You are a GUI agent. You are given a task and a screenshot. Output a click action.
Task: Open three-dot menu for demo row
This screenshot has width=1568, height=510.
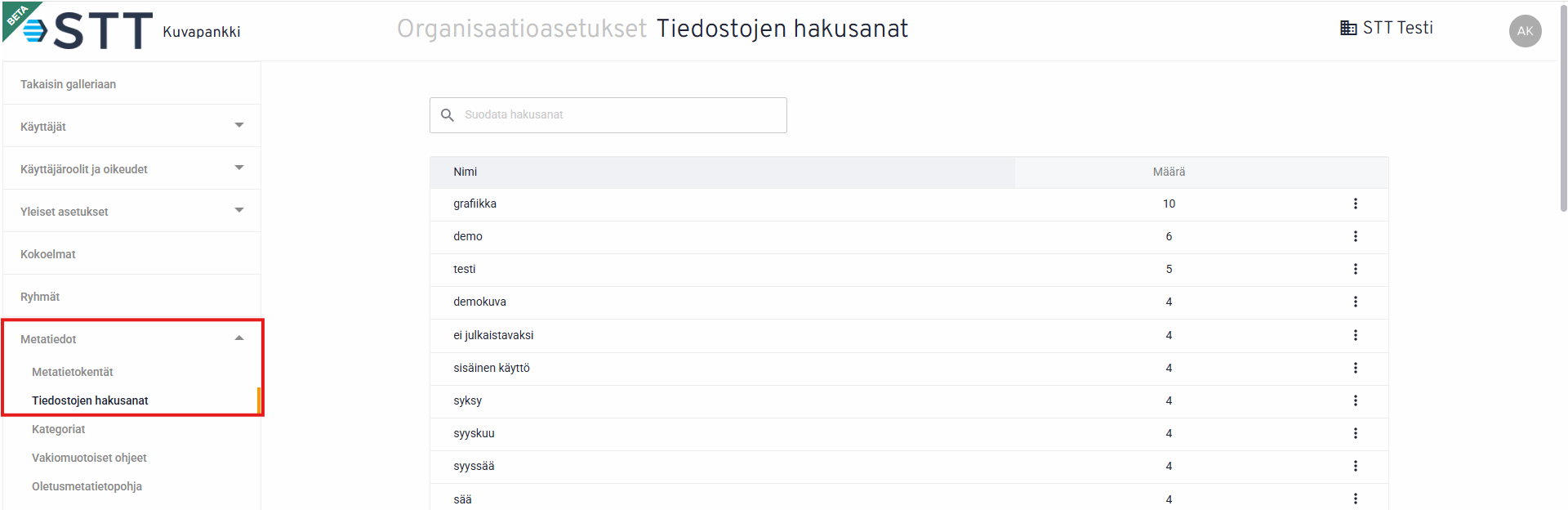point(1355,236)
